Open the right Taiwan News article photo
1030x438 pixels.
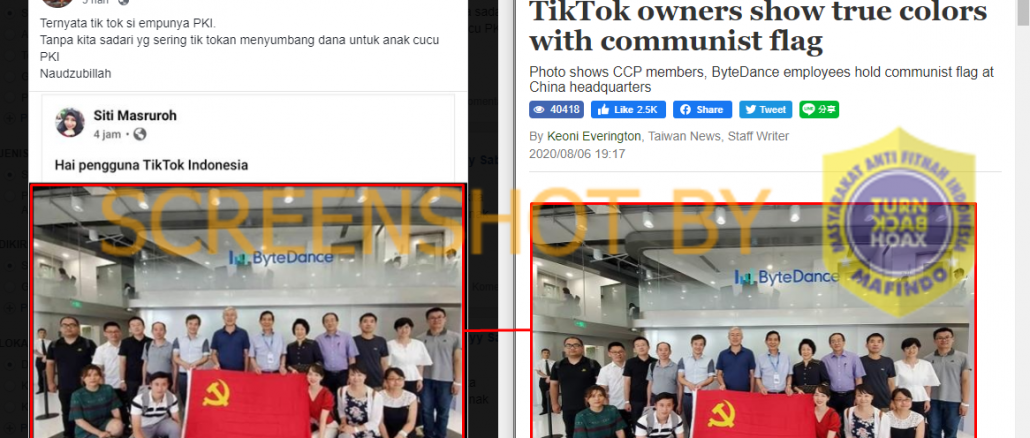click(753, 320)
